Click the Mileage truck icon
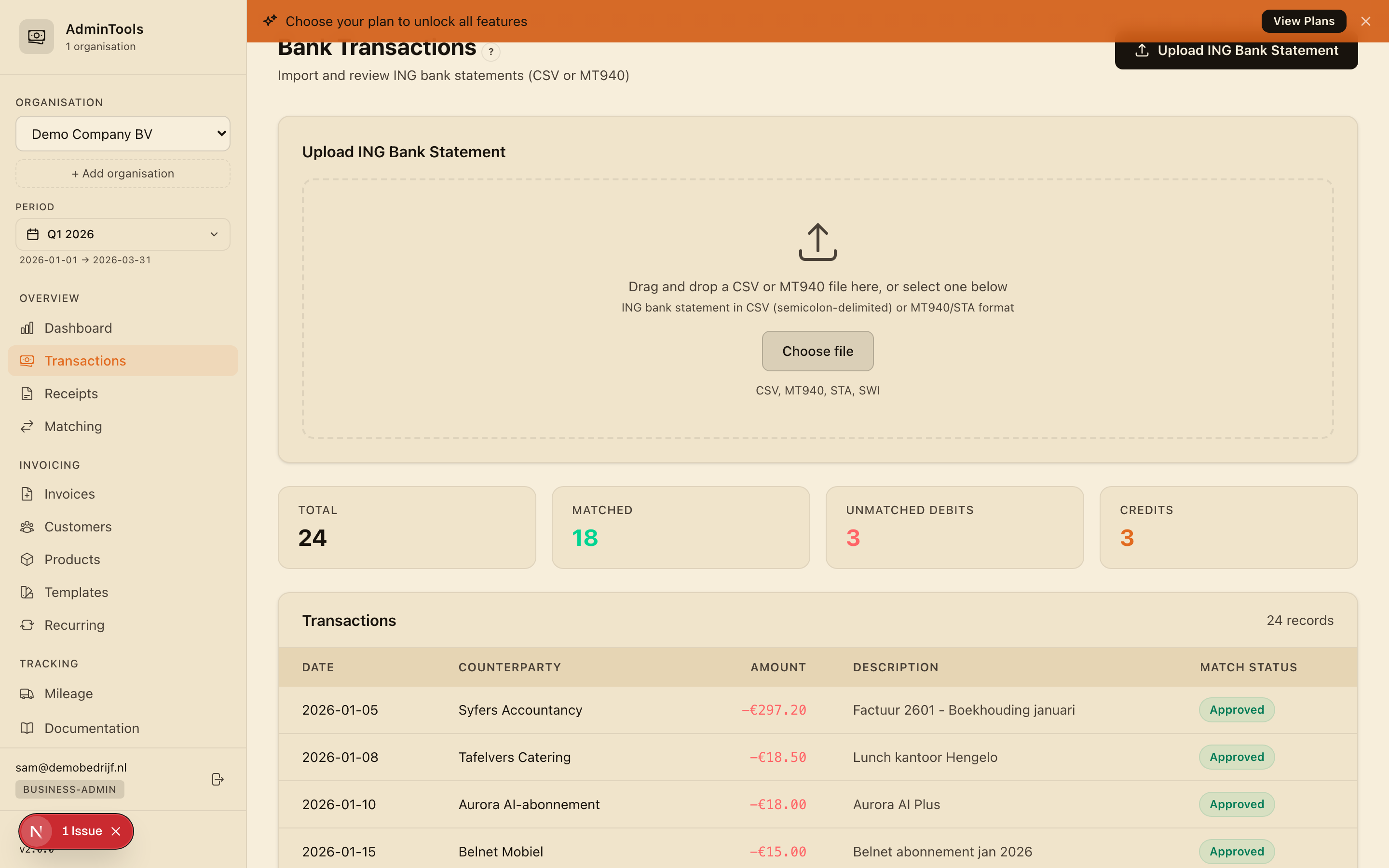This screenshot has width=1389, height=868. (27, 693)
